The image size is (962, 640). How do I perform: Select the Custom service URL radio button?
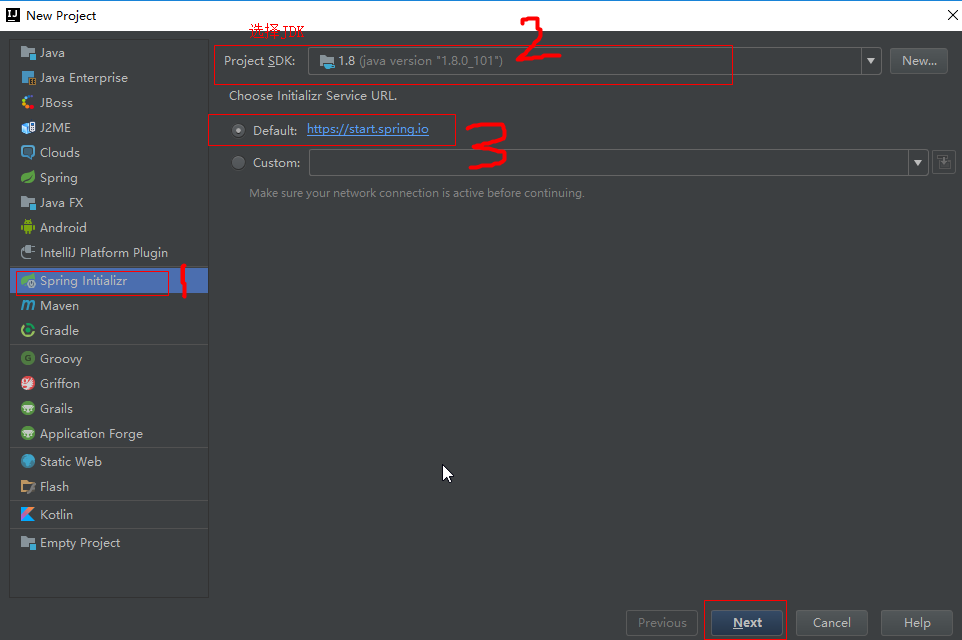[x=239, y=163]
